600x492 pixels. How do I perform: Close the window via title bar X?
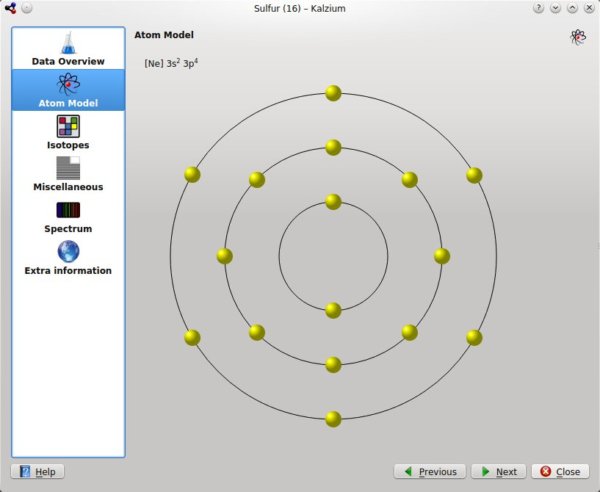click(x=589, y=8)
